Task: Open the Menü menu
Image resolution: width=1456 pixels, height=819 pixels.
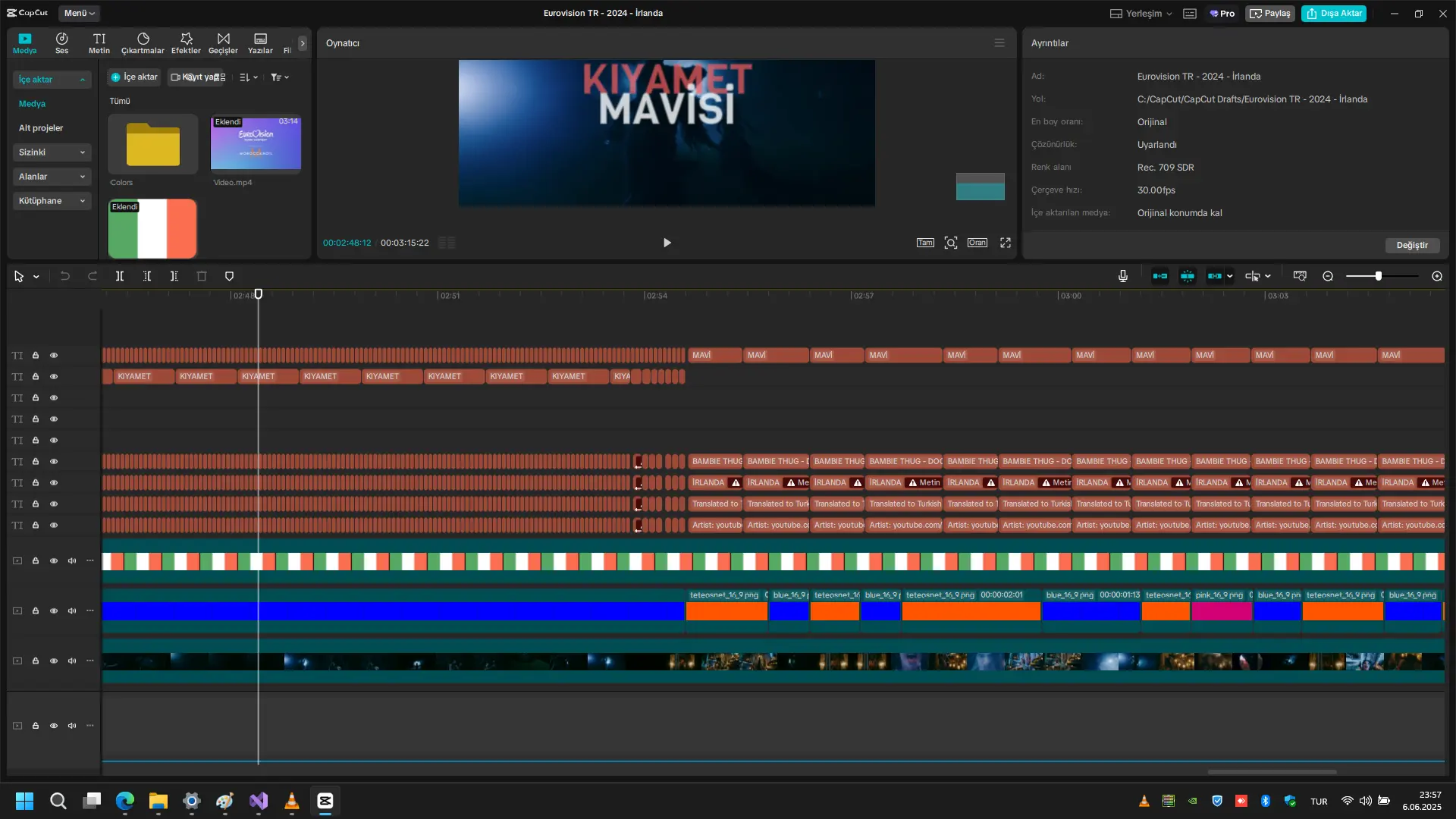Action: click(x=80, y=13)
